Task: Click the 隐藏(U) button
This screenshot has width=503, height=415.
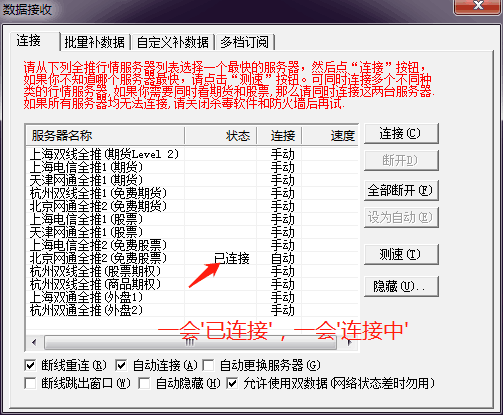Action: click(x=401, y=286)
